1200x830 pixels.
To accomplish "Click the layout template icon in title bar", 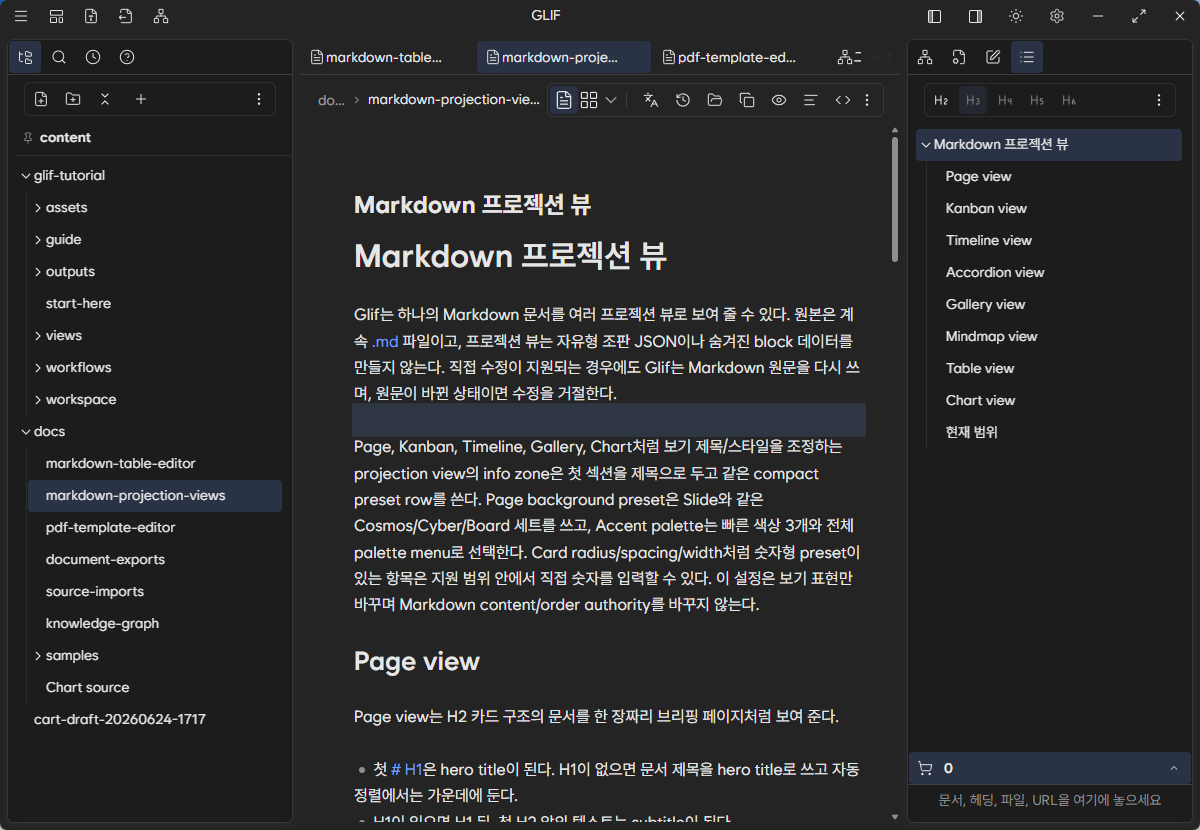I will 57,16.
